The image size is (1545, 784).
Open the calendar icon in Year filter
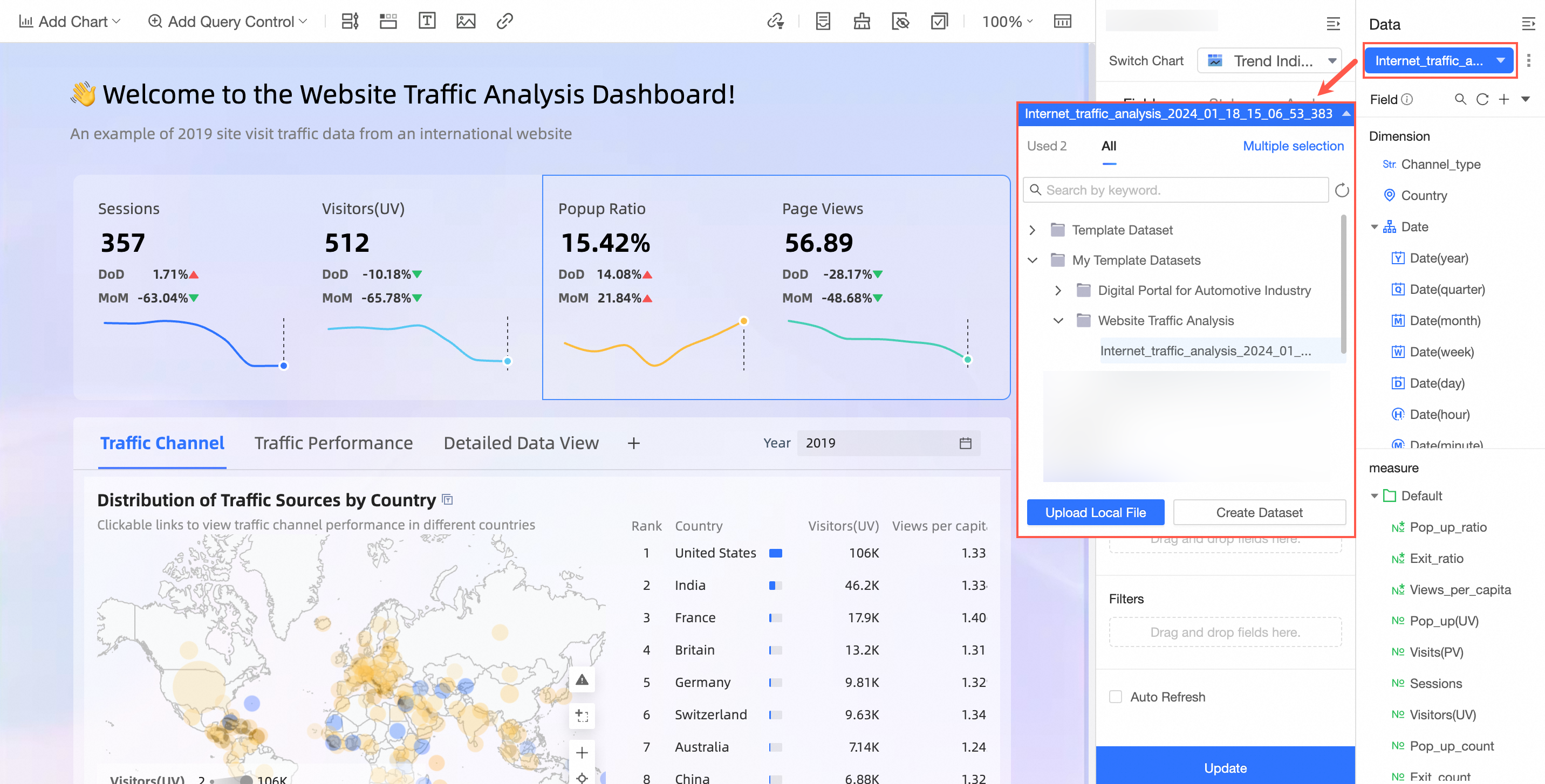pyautogui.click(x=965, y=443)
